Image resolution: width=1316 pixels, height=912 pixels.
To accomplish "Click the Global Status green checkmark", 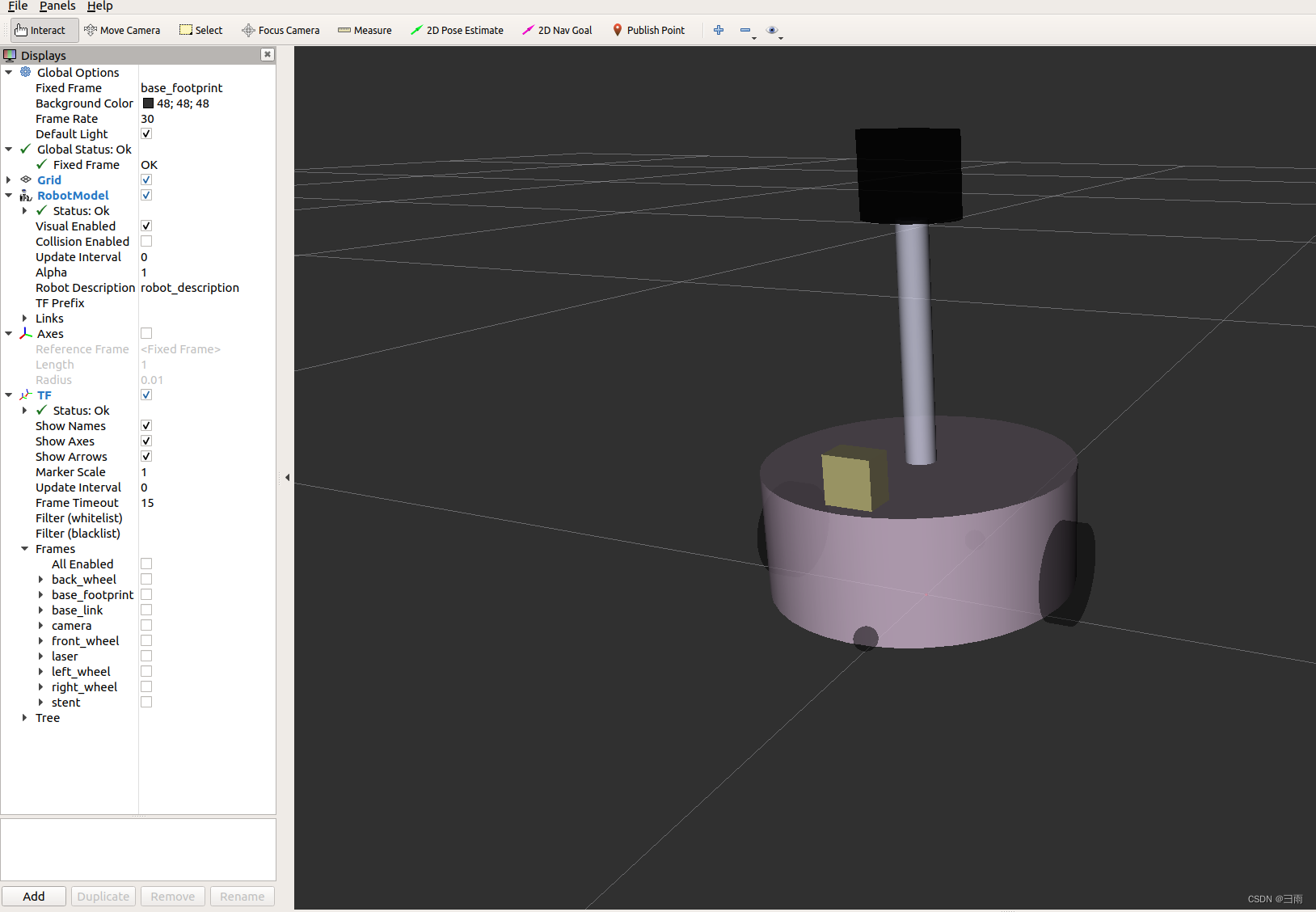I will [26, 149].
